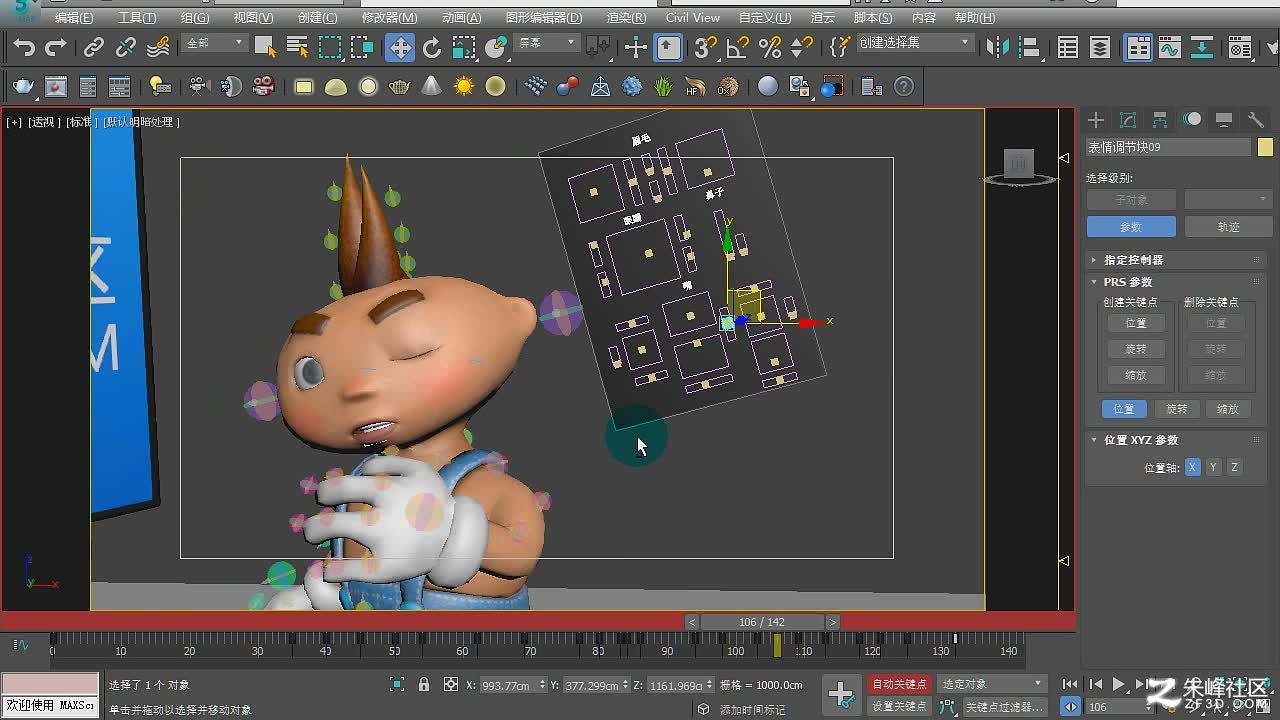Click the sun light icon

tap(464, 87)
